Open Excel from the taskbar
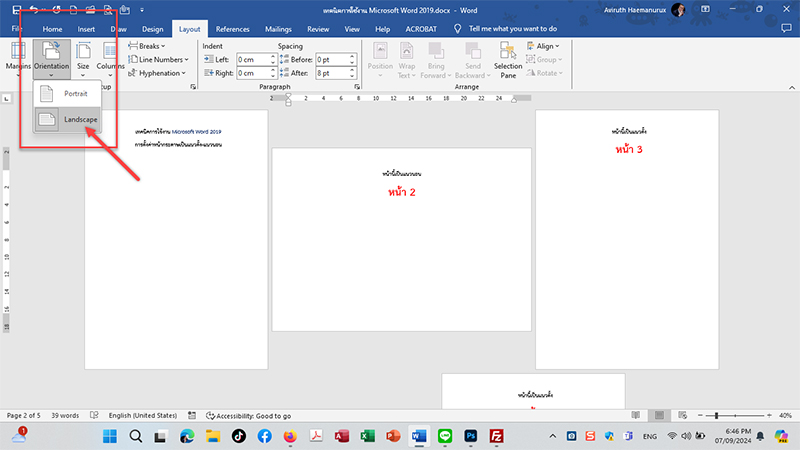 coord(367,437)
